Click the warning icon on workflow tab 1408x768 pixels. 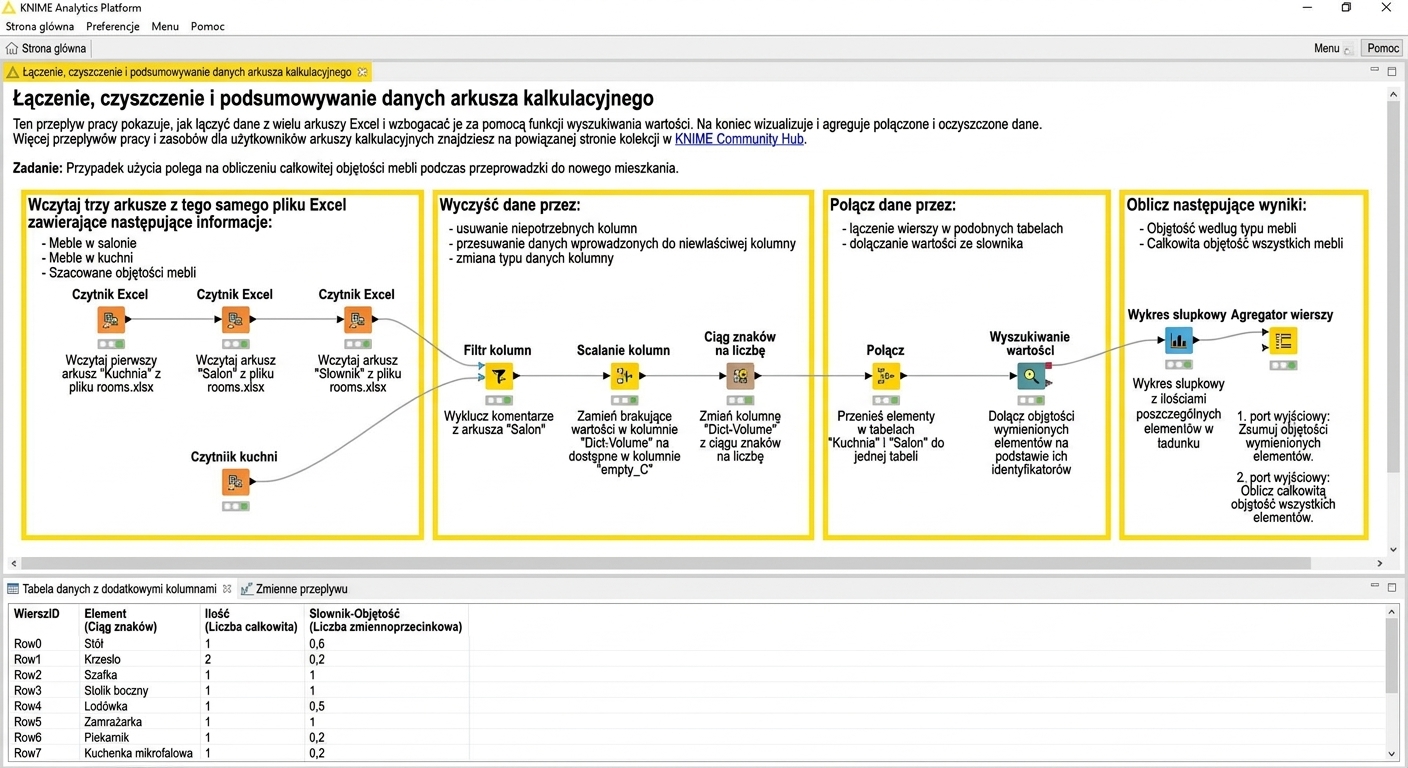pos(13,72)
